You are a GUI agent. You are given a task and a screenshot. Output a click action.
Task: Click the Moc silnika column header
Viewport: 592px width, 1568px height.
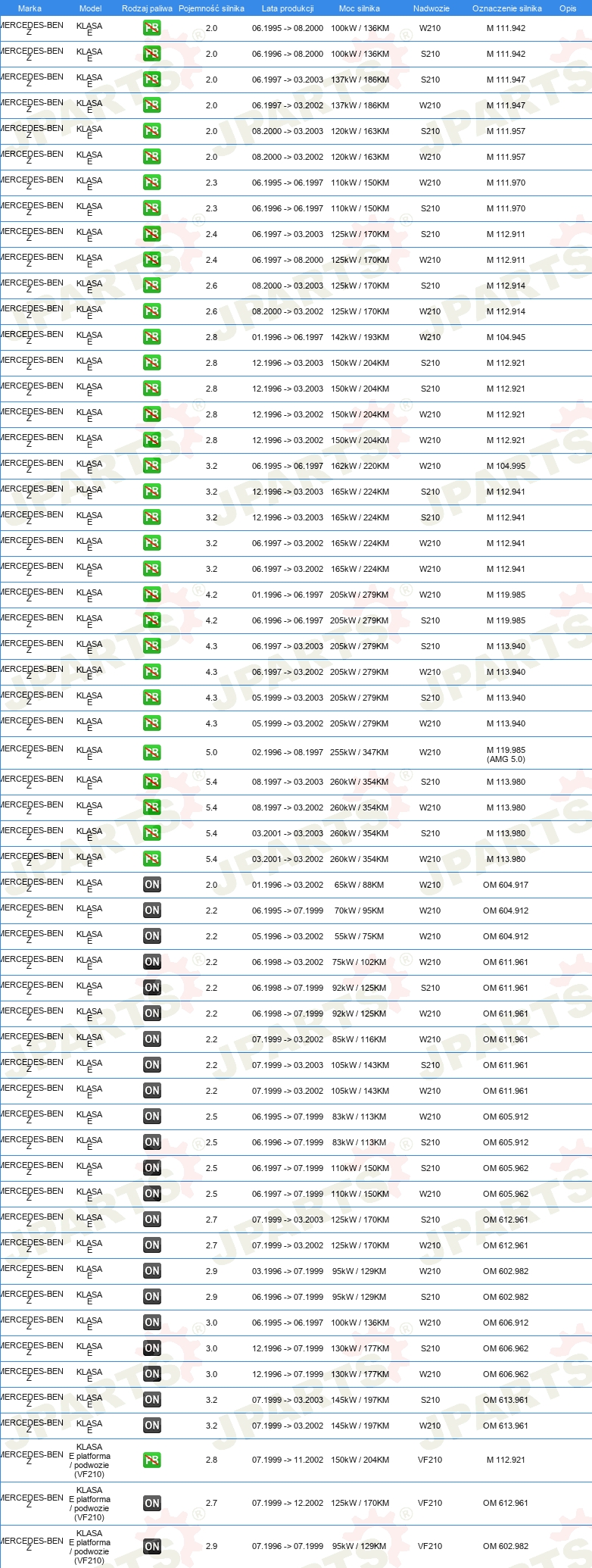pyautogui.click(x=360, y=8)
